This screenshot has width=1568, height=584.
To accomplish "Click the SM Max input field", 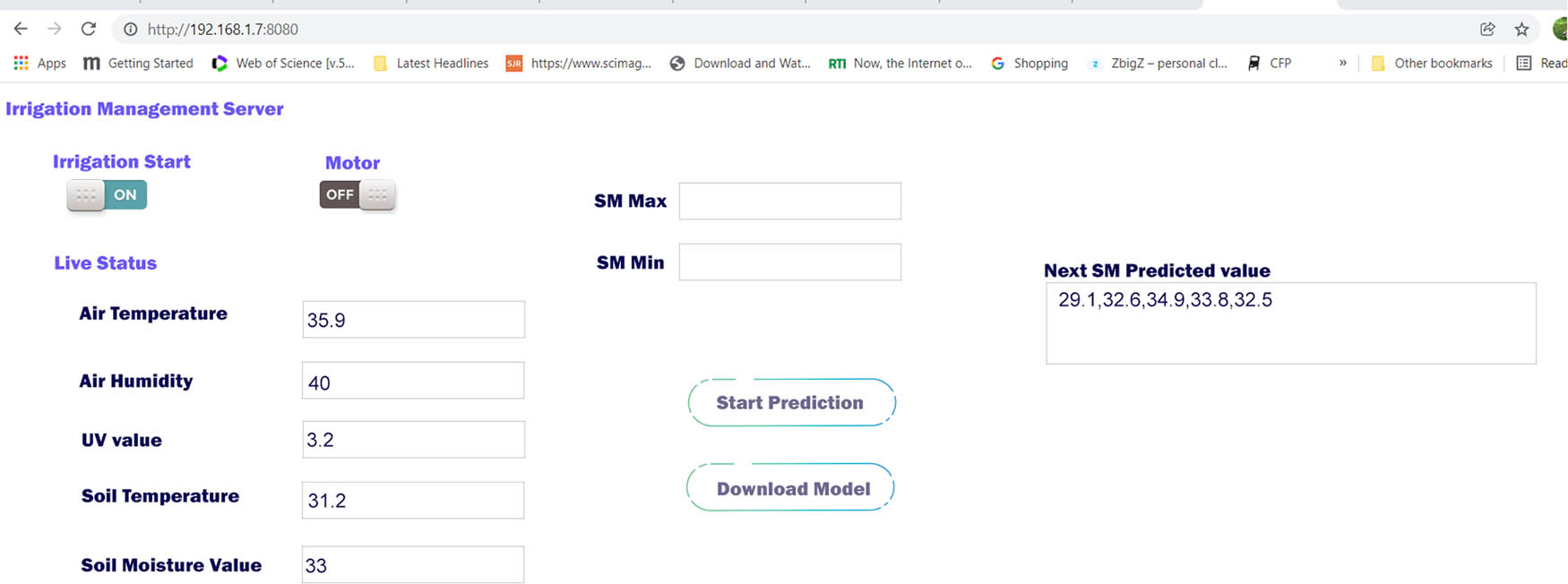I will tap(789, 201).
